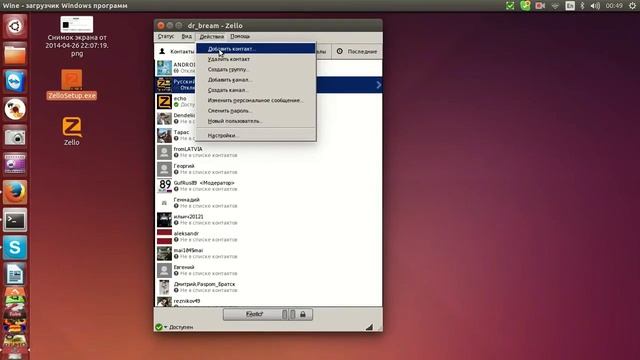The width and height of the screenshot is (640, 360).
Task: Choose Сменить пароль menu entry
Action: coord(256,111)
